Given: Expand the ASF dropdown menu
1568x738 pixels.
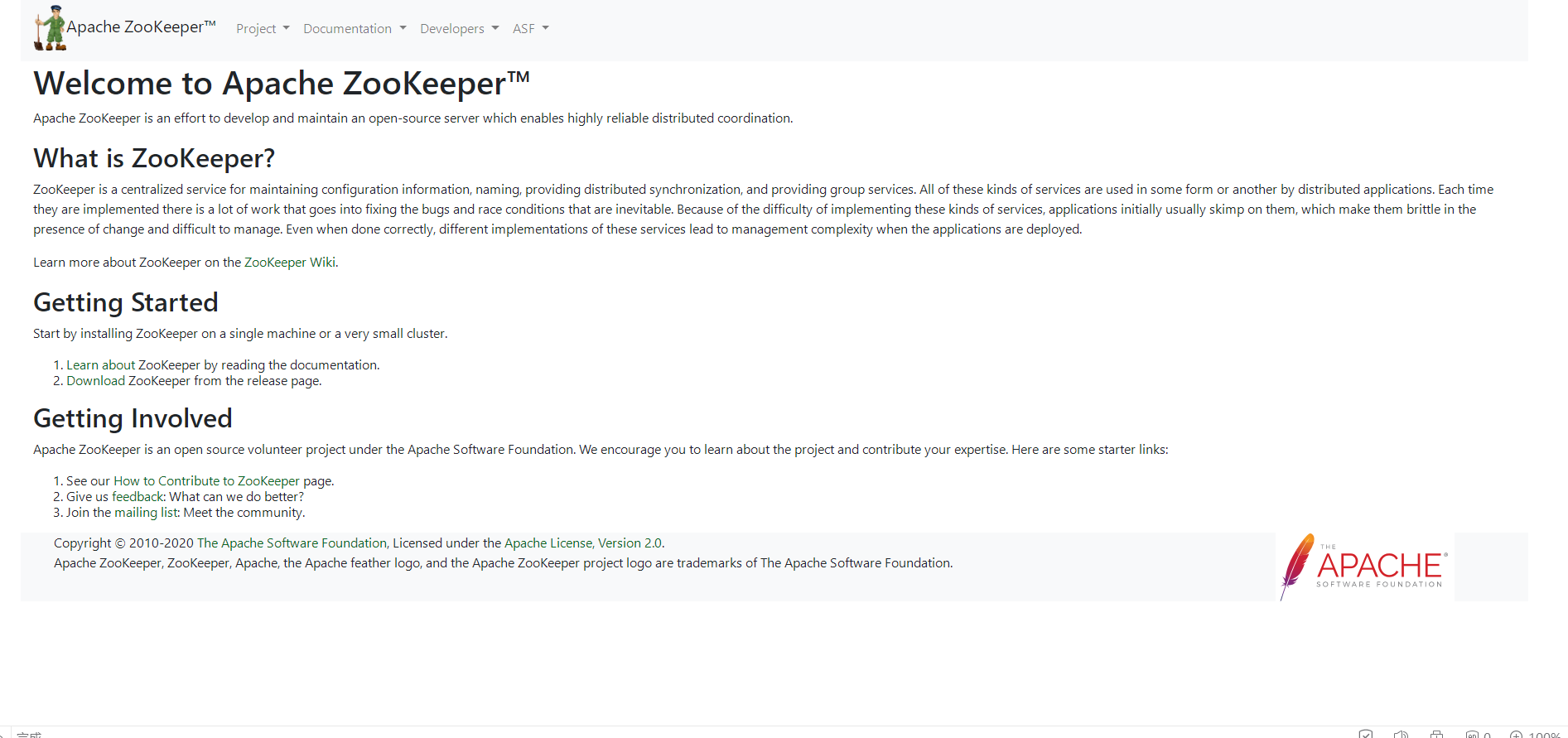Looking at the screenshot, I should click(x=531, y=28).
